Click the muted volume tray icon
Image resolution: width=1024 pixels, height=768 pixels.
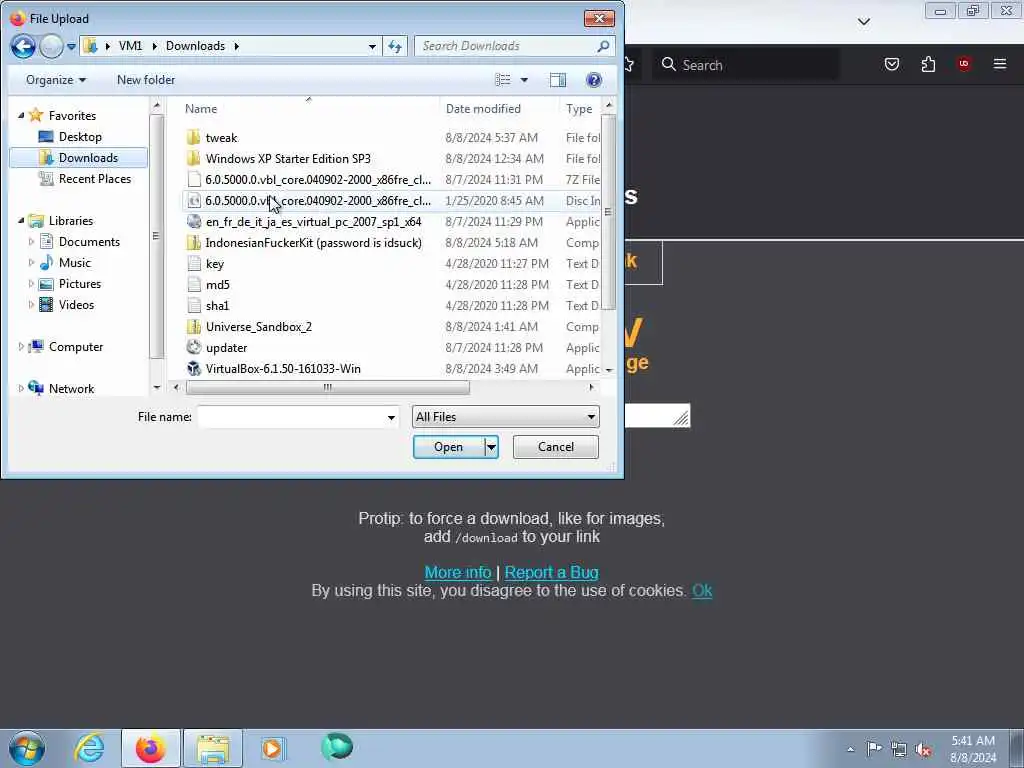pos(923,750)
